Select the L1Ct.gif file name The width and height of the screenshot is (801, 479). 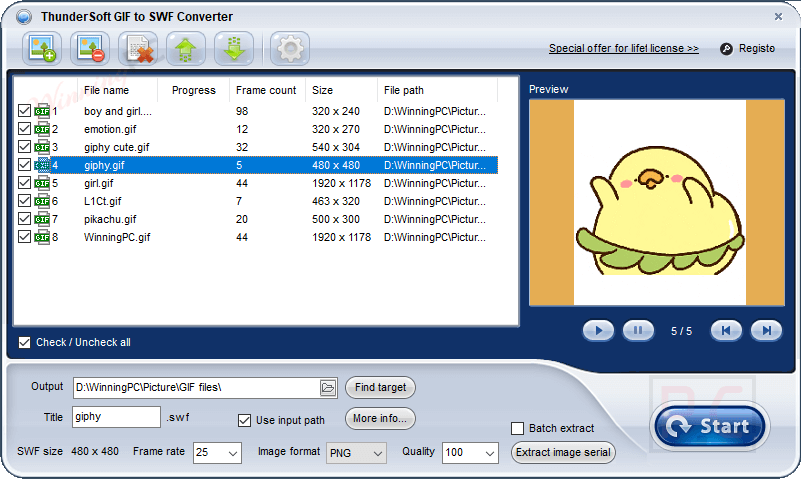pos(103,201)
